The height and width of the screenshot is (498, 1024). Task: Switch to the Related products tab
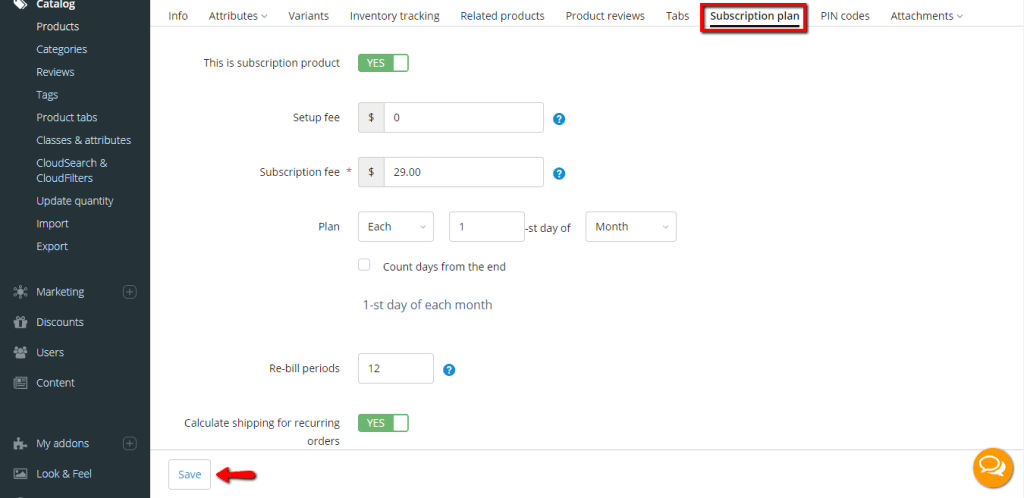(502, 16)
